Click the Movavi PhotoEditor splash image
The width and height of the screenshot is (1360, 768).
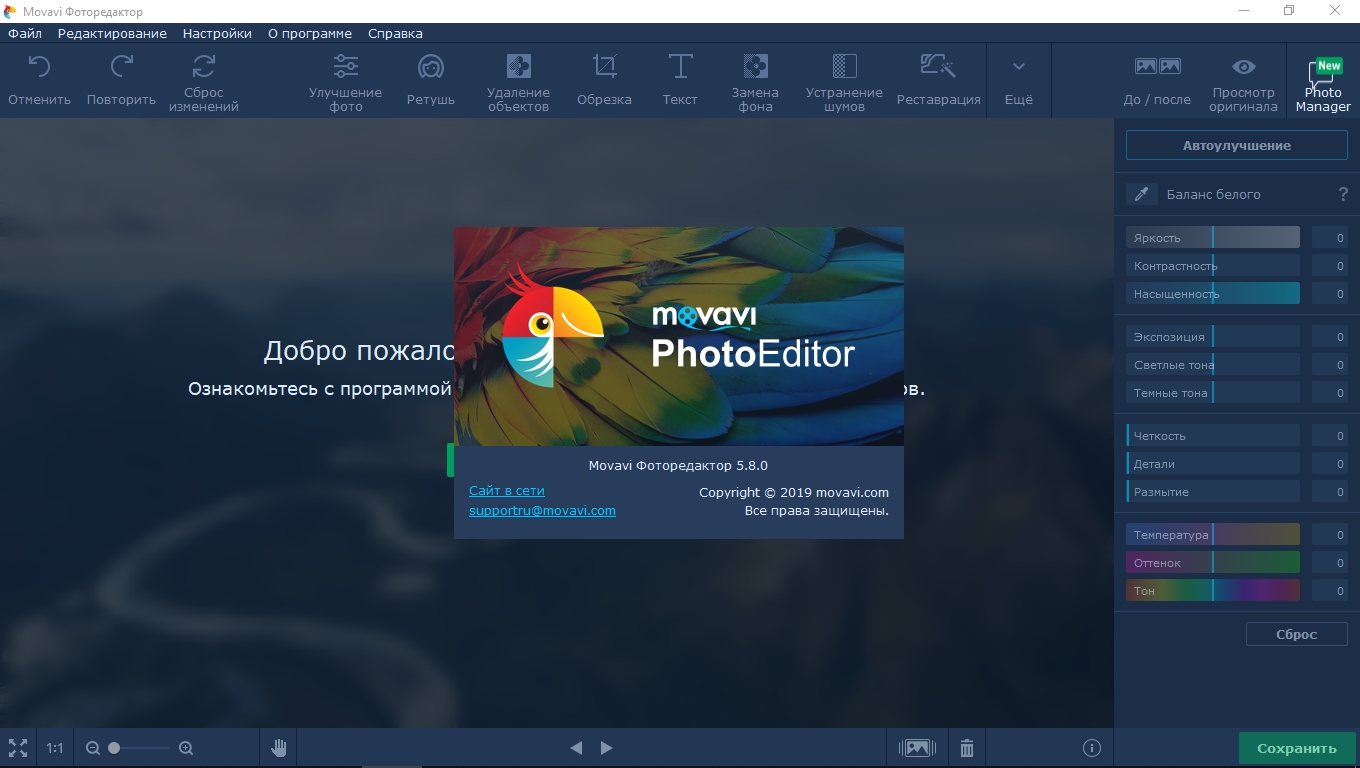pos(679,336)
